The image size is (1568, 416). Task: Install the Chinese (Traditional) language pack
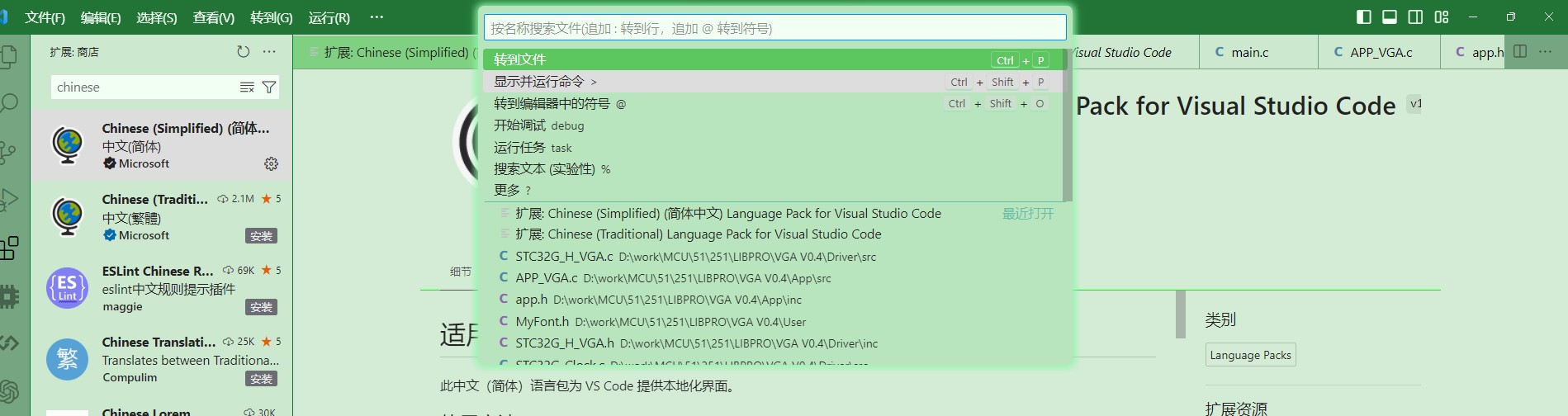[261, 236]
